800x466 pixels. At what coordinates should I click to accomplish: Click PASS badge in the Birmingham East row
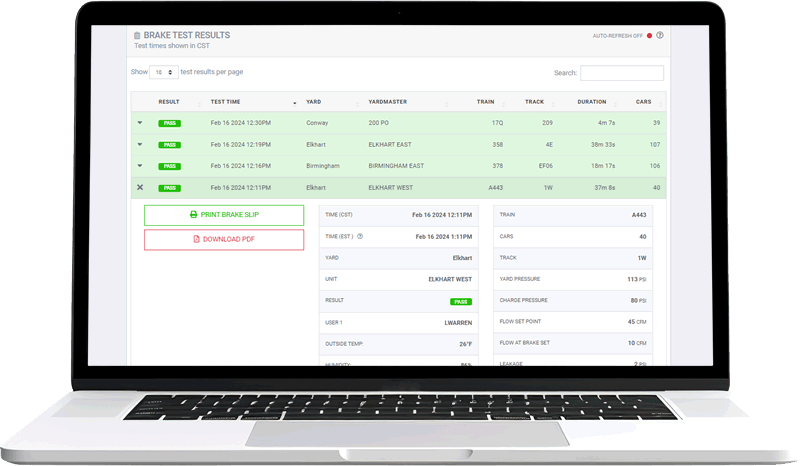(x=169, y=166)
